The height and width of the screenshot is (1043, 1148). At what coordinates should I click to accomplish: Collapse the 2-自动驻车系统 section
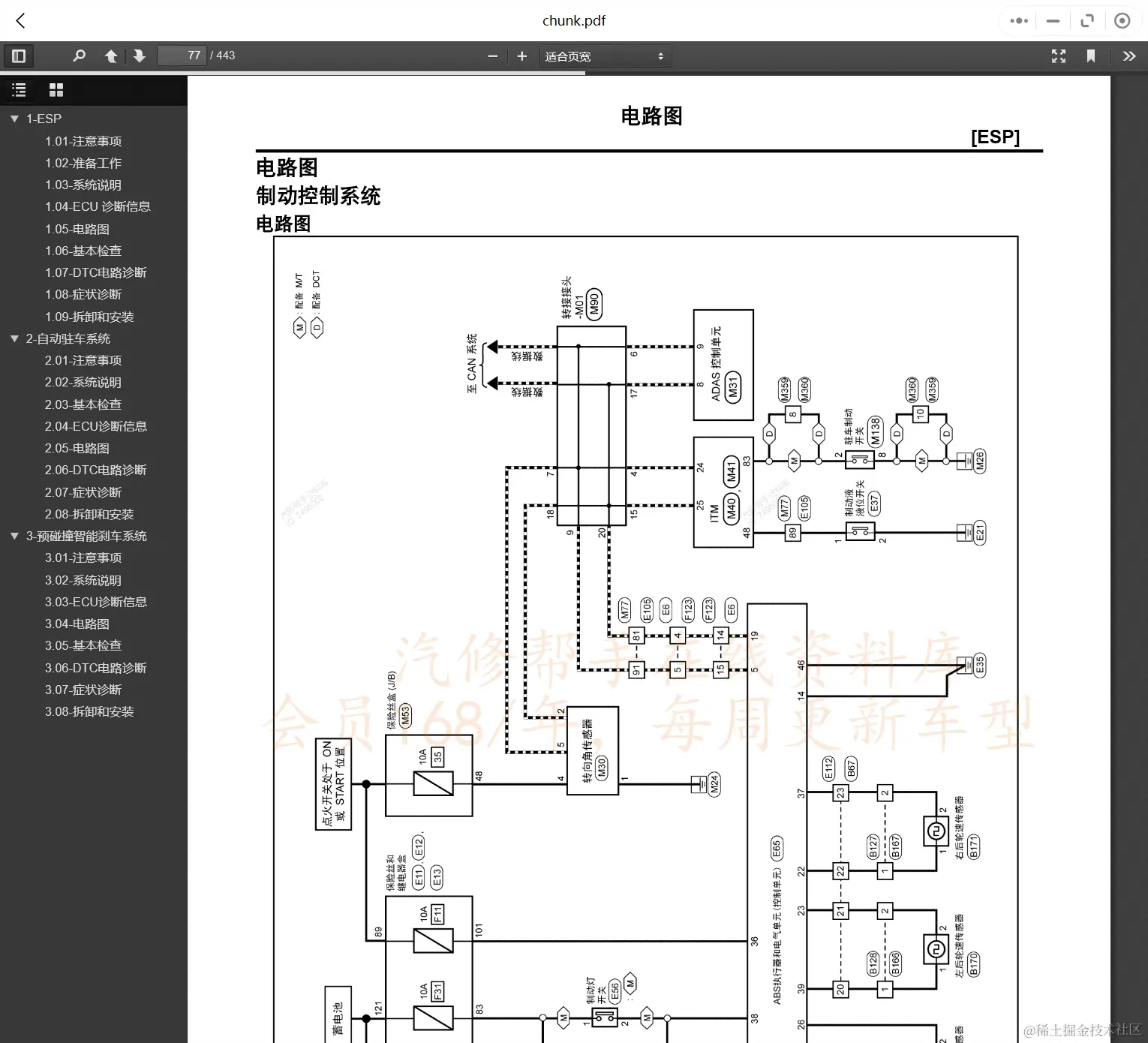13,338
